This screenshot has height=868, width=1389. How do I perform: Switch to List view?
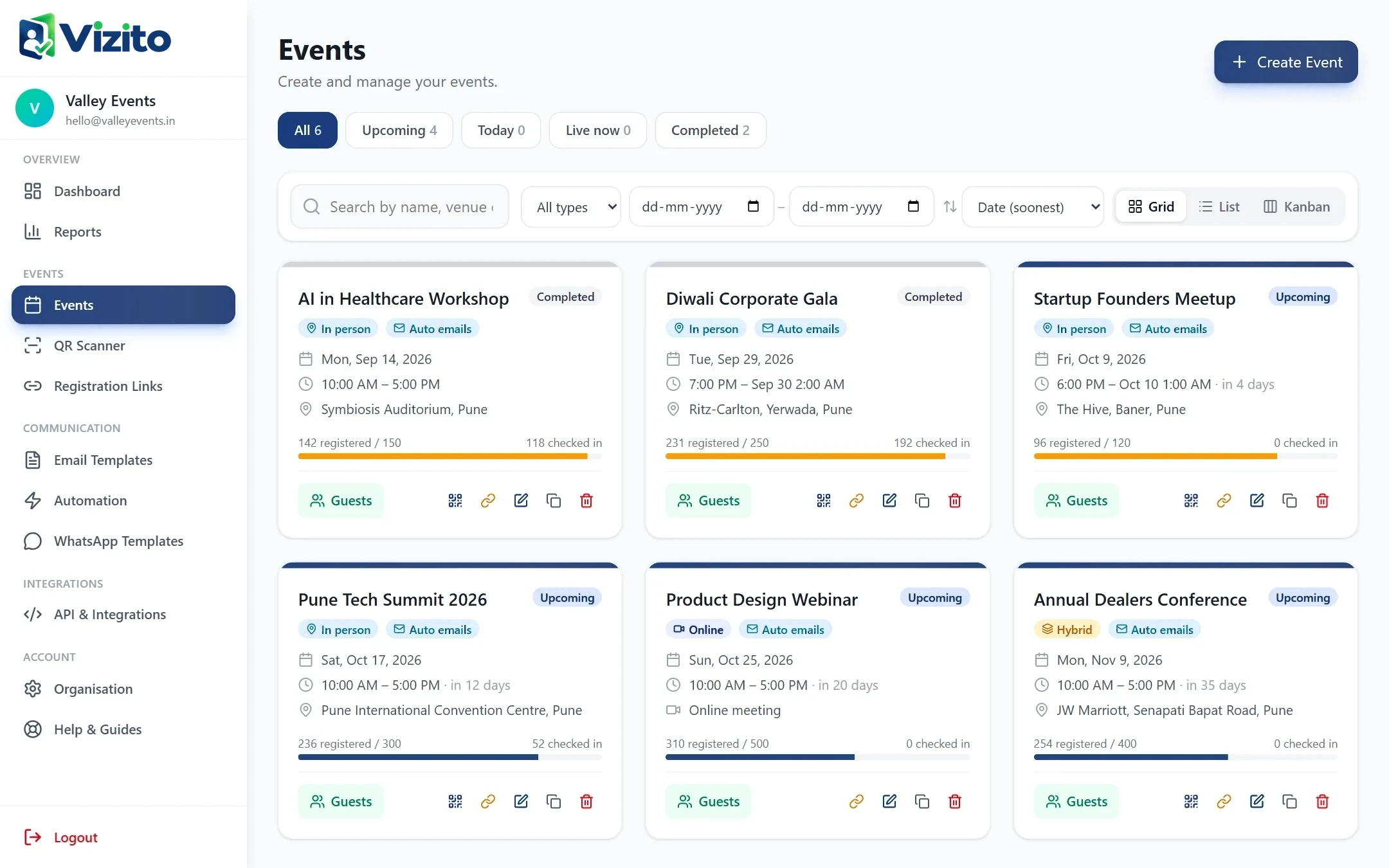1219,206
